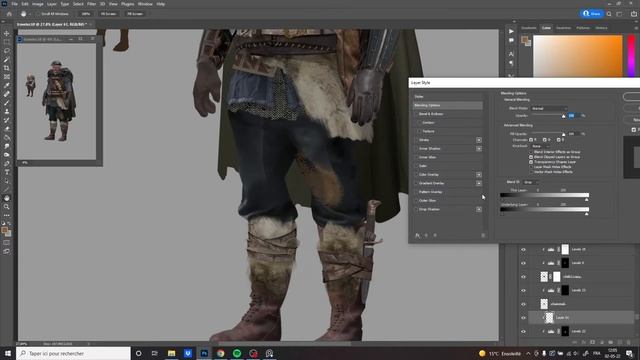
Task: Open the File menu
Action: tap(14, 4)
